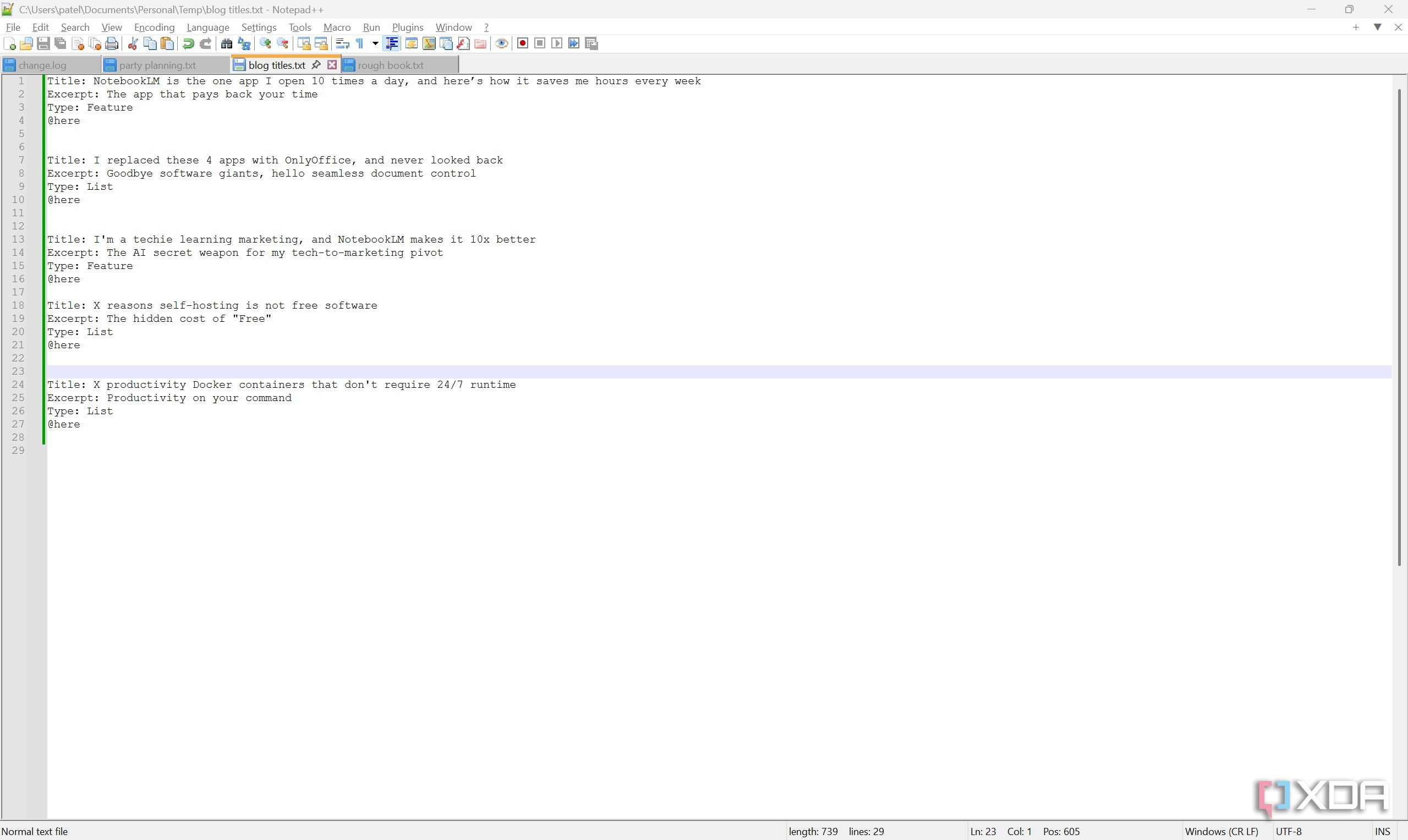Zoom out with the magnifier minus icon
This screenshot has width=1408, height=840.
[x=282, y=43]
